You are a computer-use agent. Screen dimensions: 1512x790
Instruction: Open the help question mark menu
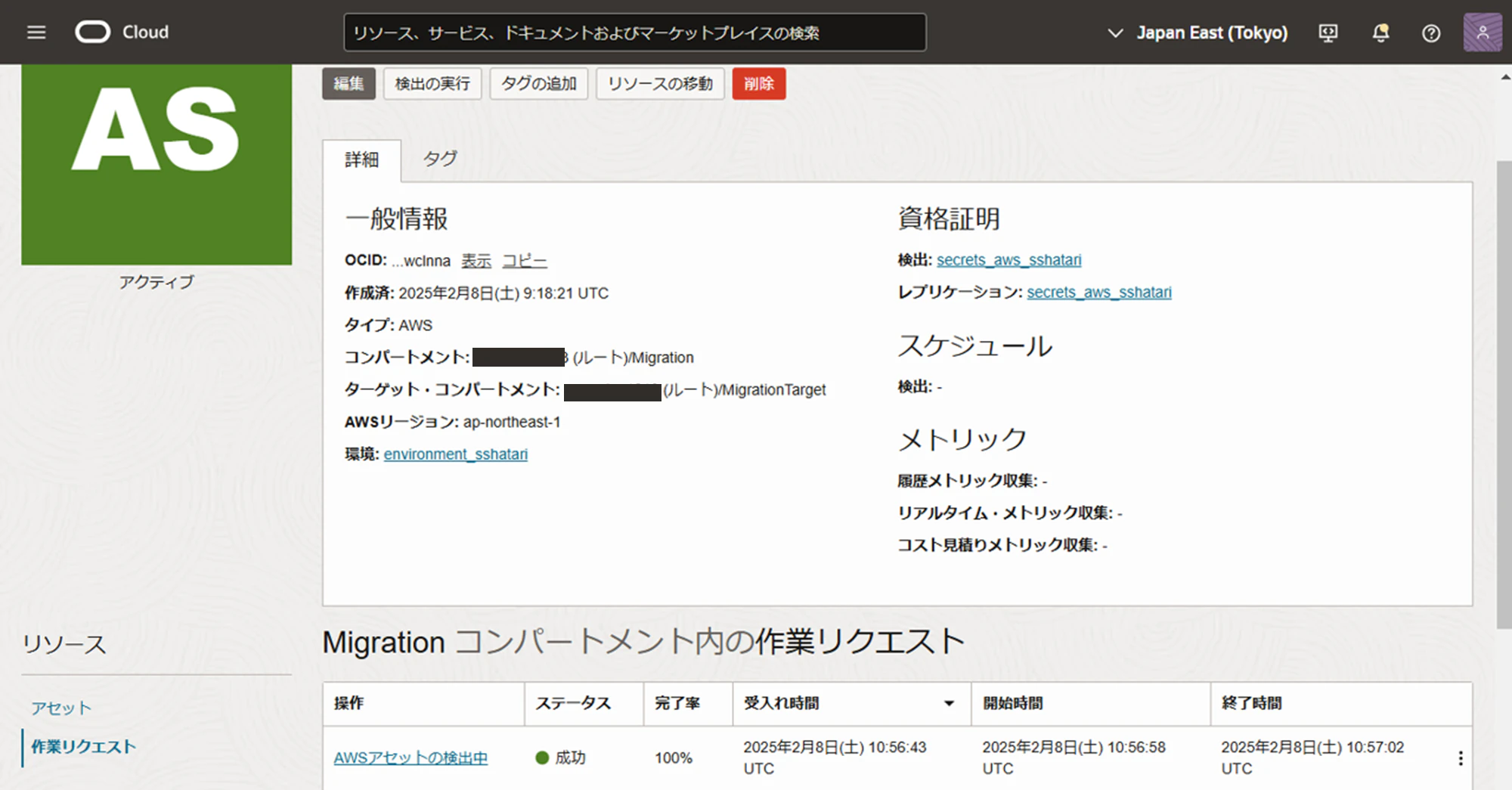1430,33
